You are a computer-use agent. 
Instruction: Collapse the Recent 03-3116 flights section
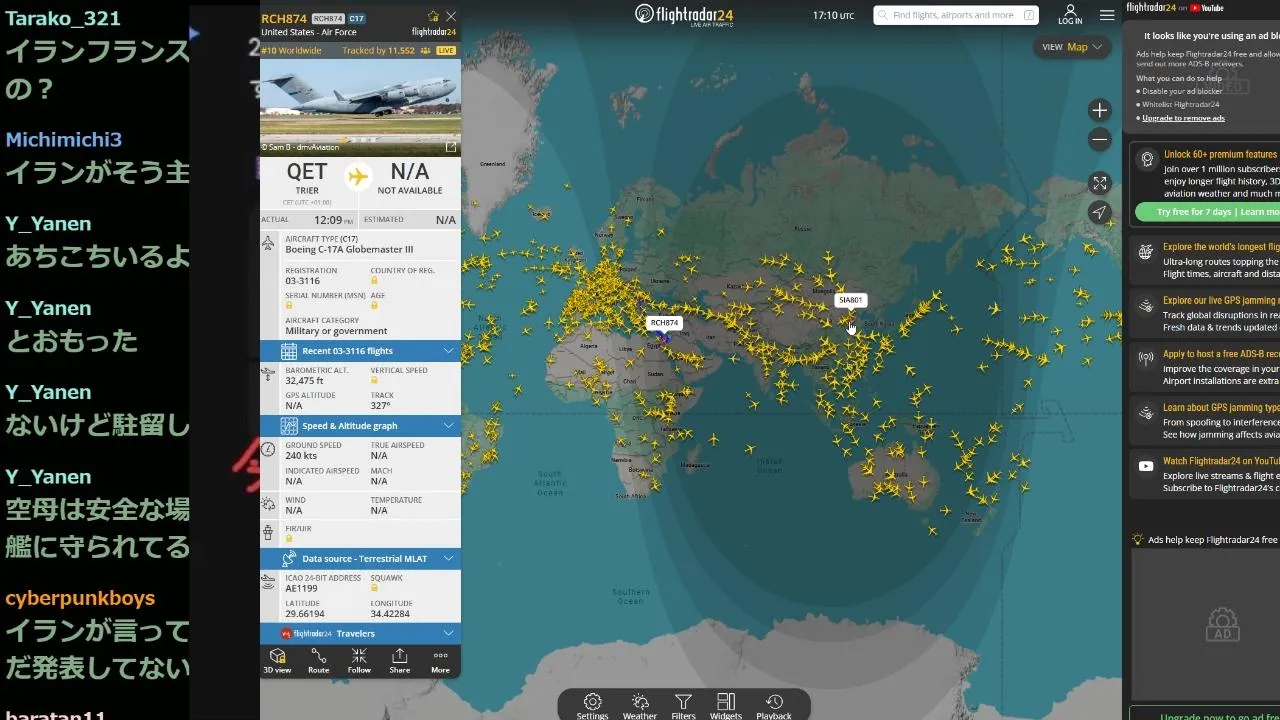click(x=360, y=351)
